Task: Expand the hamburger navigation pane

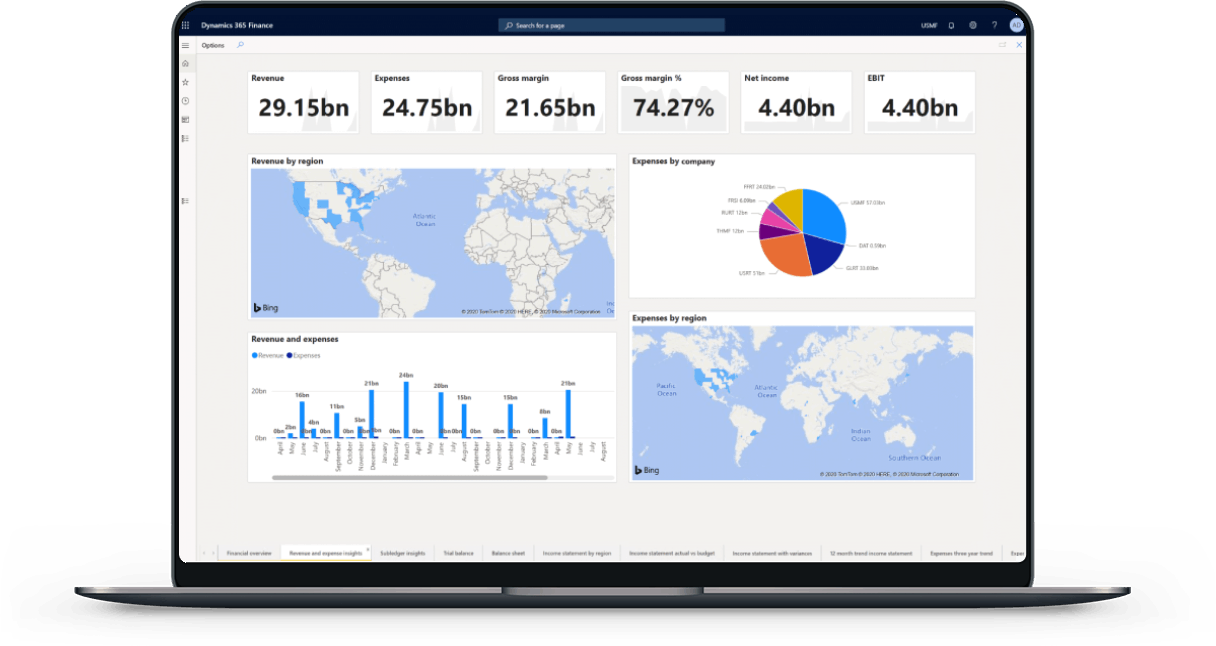Action: tap(185, 45)
